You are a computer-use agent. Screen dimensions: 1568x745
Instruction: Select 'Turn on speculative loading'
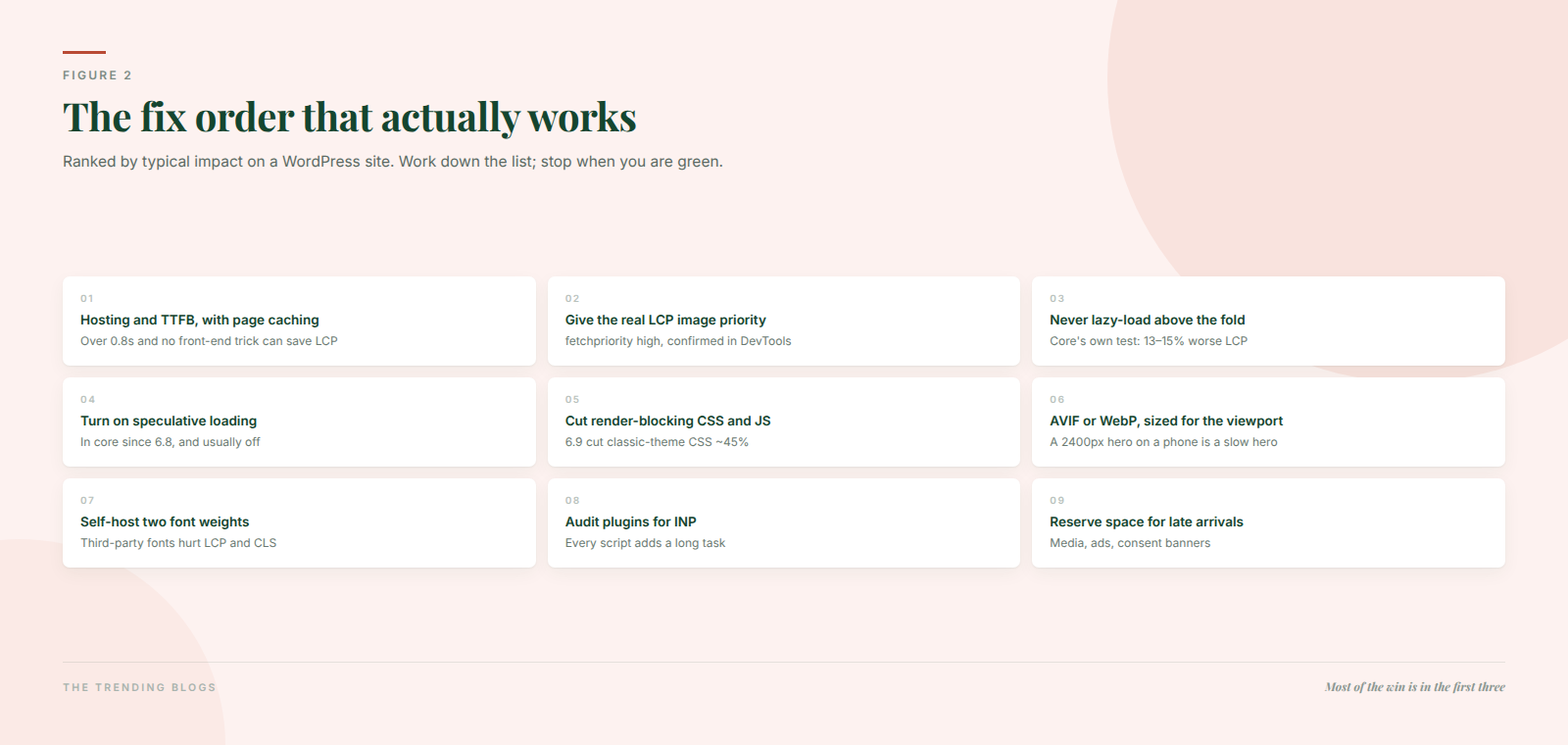point(169,421)
